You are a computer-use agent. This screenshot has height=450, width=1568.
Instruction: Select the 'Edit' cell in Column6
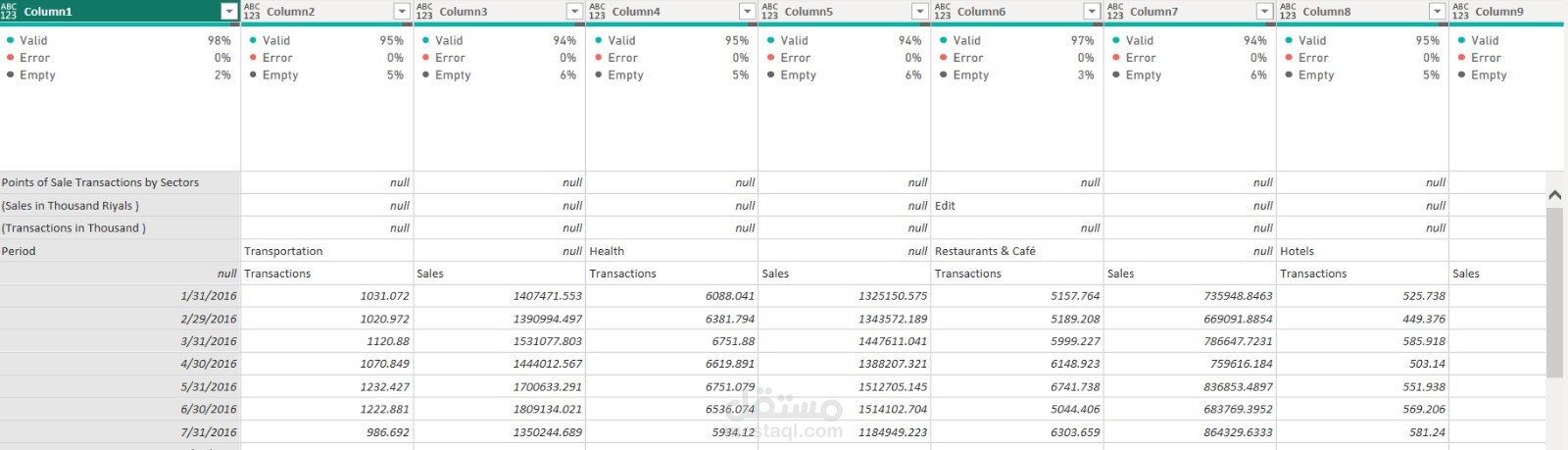click(1017, 205)
